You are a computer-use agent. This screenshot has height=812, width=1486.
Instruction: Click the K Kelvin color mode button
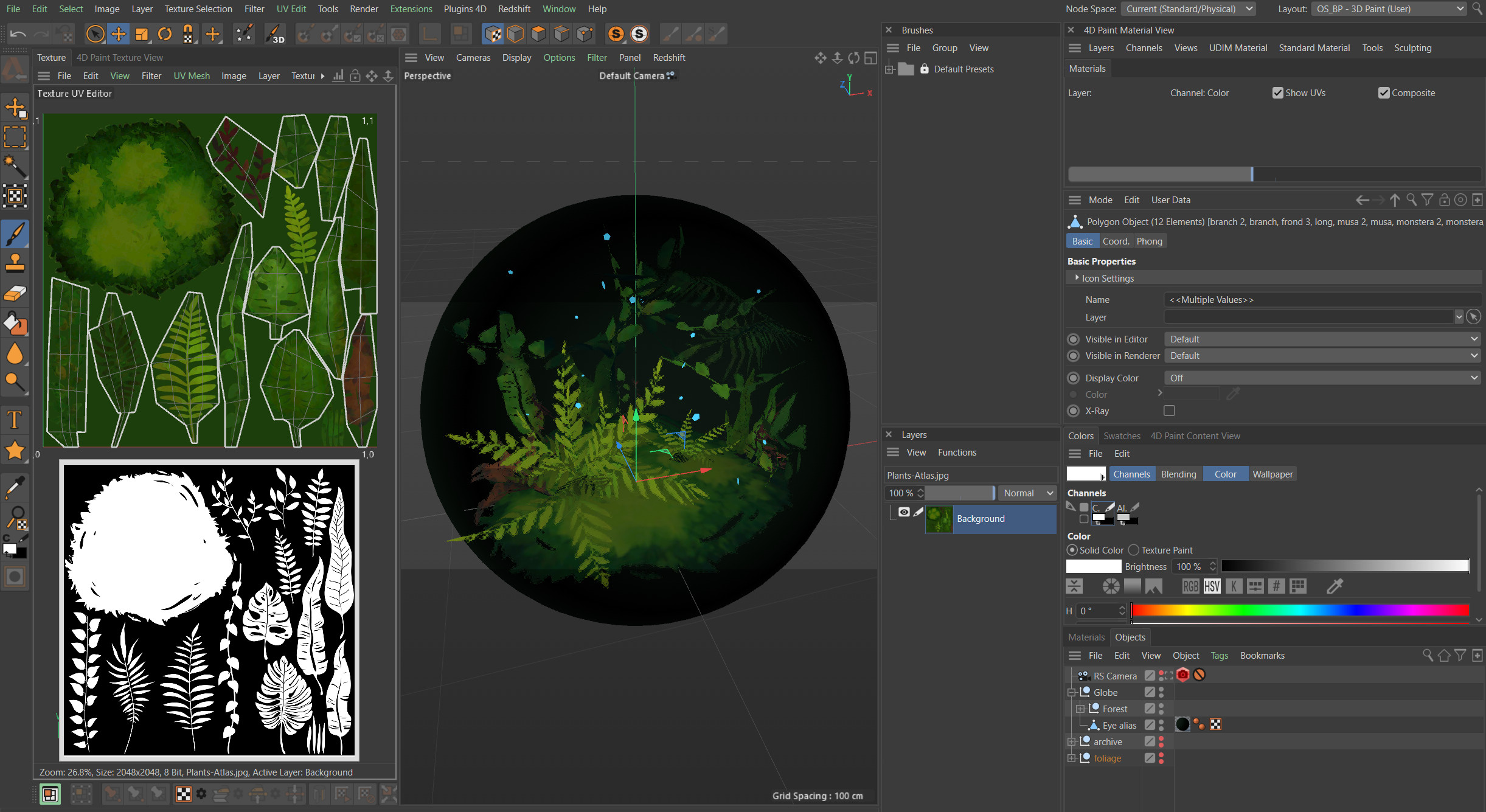[1234, 586]
